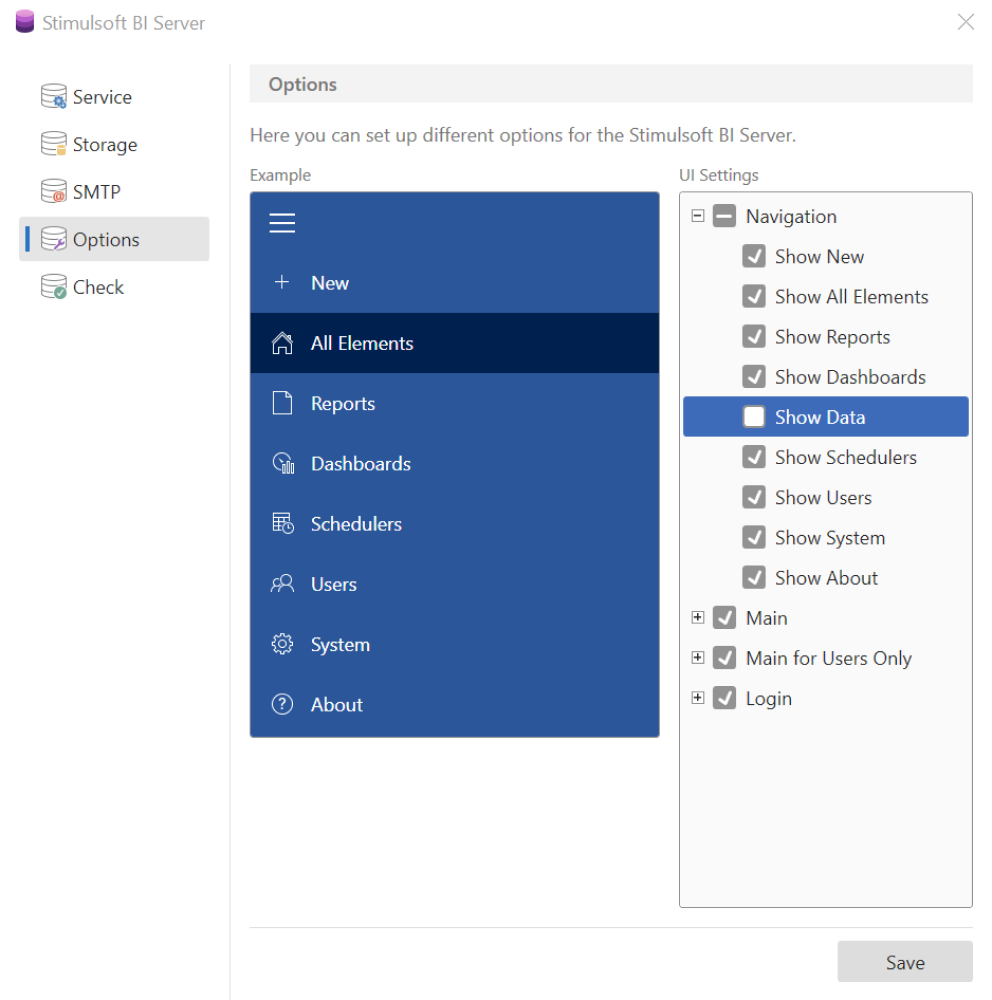Select Schedulers in example menu
992x1000 pixels.
coord(454,524)
